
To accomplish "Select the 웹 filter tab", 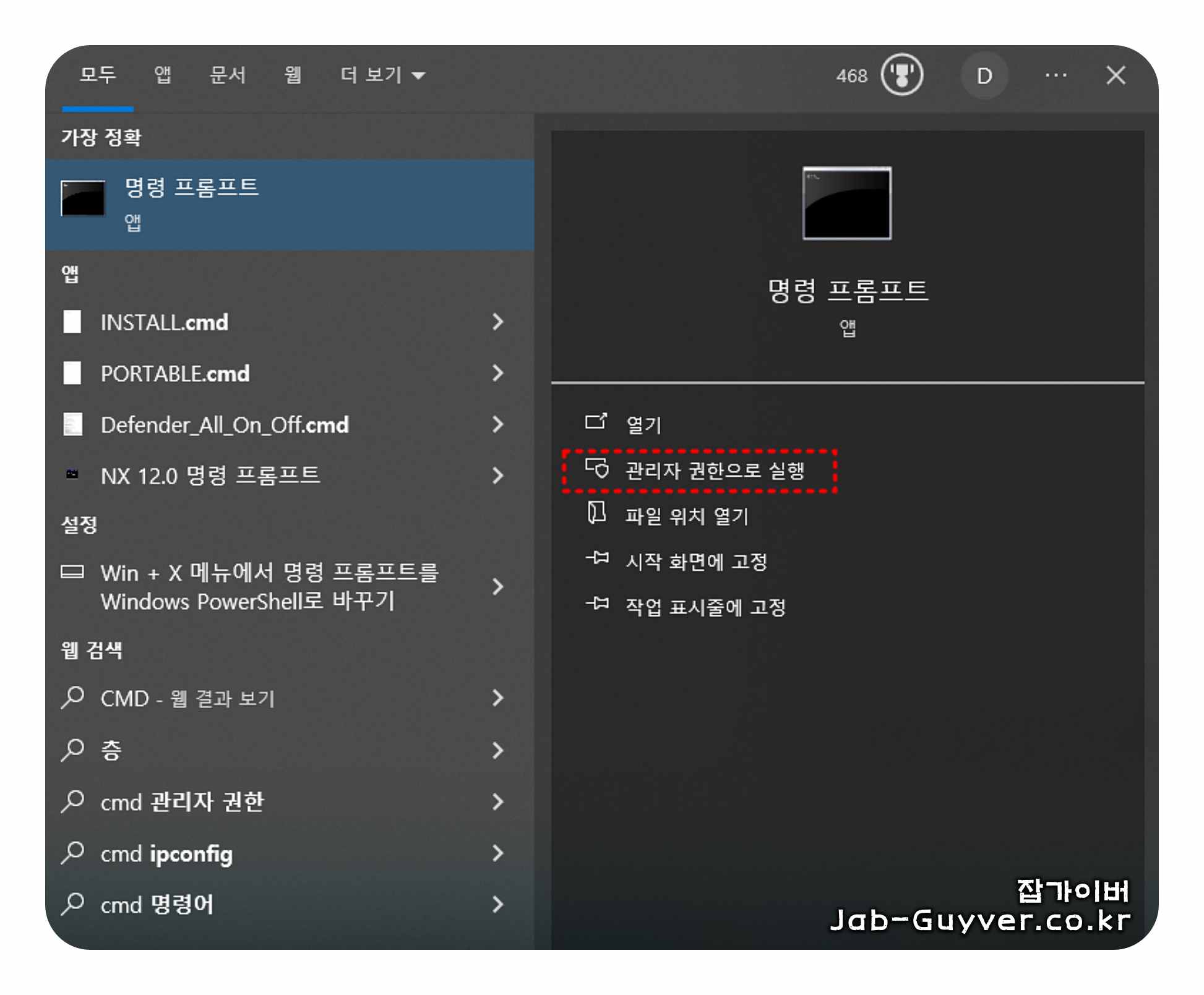I will (x=292, y=75).
